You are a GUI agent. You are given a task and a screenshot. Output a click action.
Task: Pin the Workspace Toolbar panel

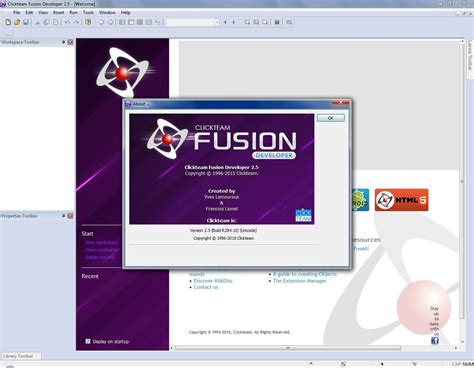63,42
